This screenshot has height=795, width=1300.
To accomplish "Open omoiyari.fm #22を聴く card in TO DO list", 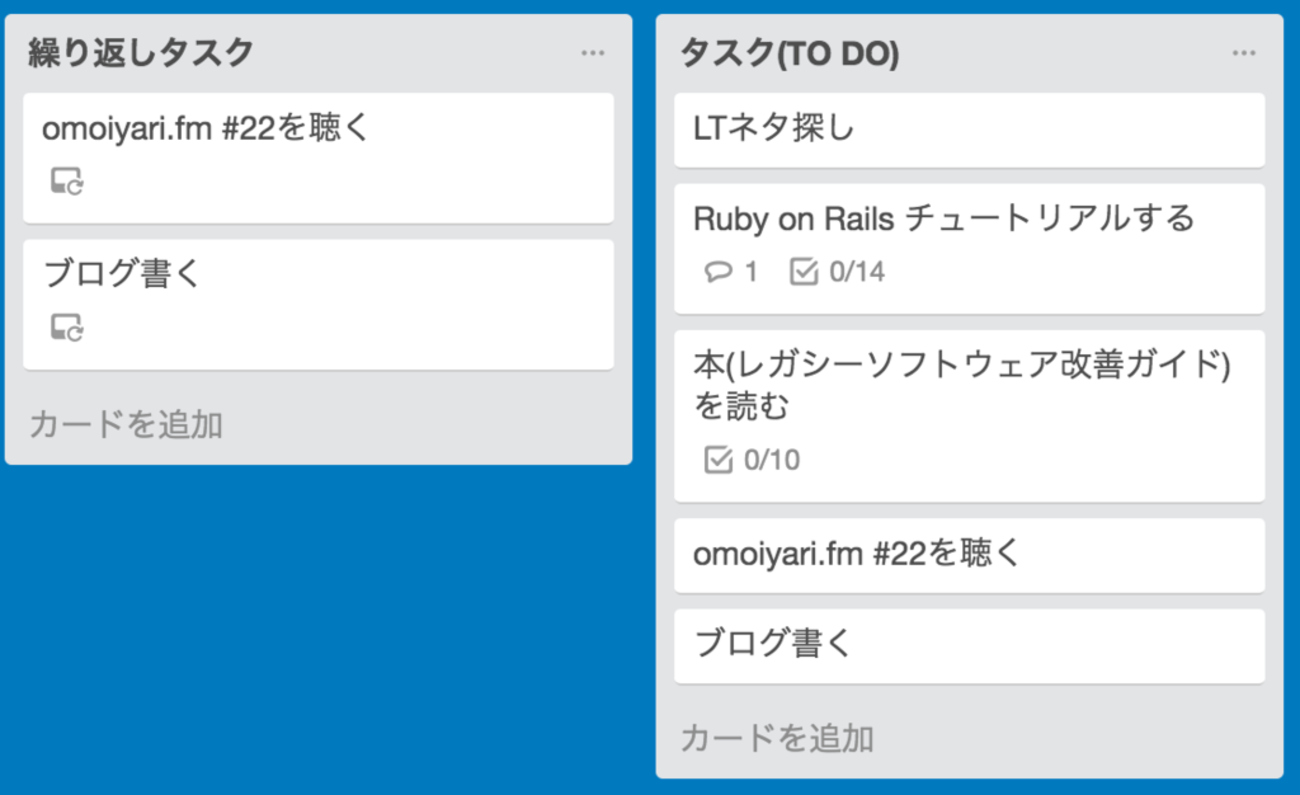I will click(968, 554).
